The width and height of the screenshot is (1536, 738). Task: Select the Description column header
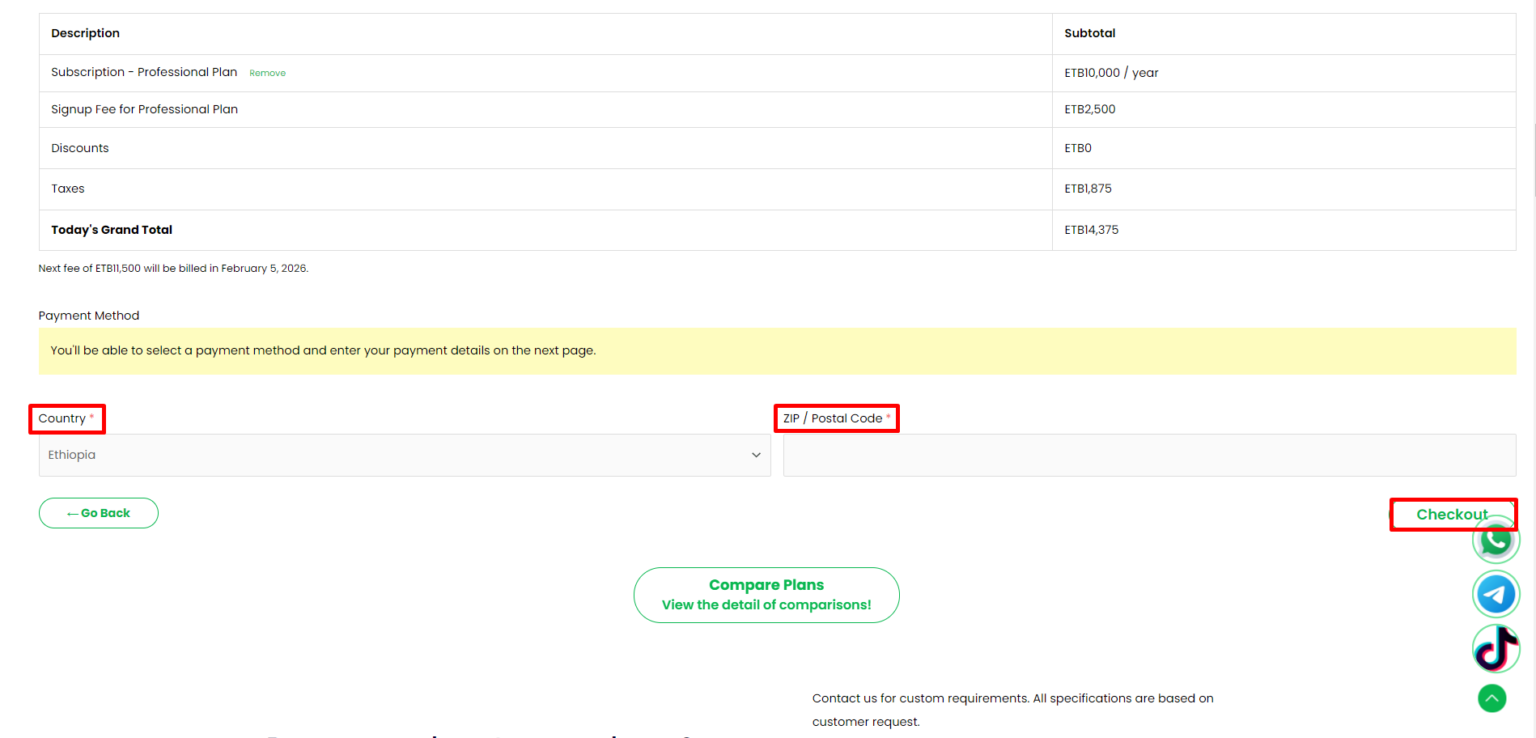click(x=85, y=33)
